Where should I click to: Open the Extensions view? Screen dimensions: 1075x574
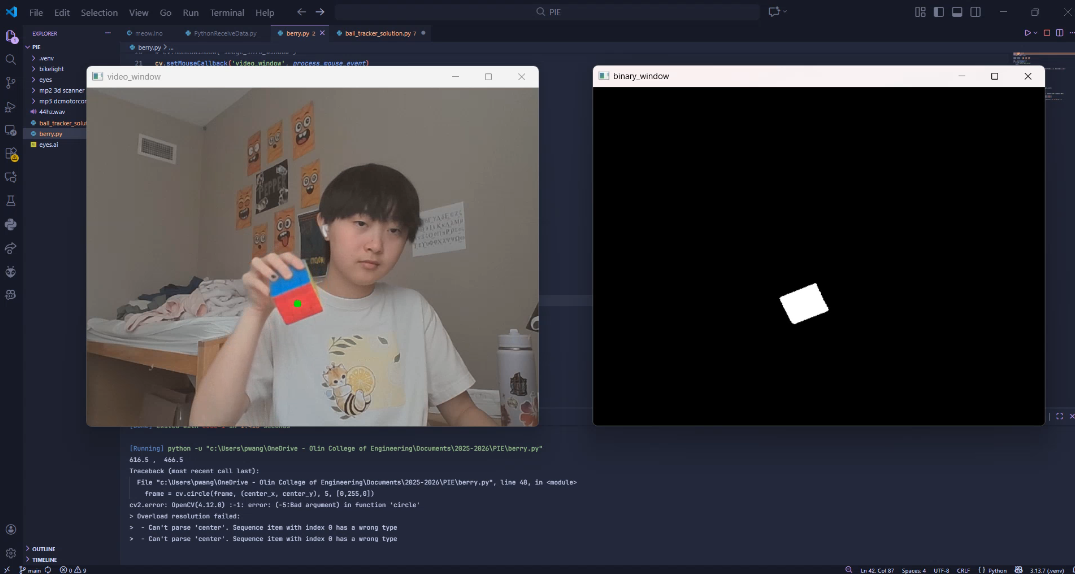[x=11, y=154]
